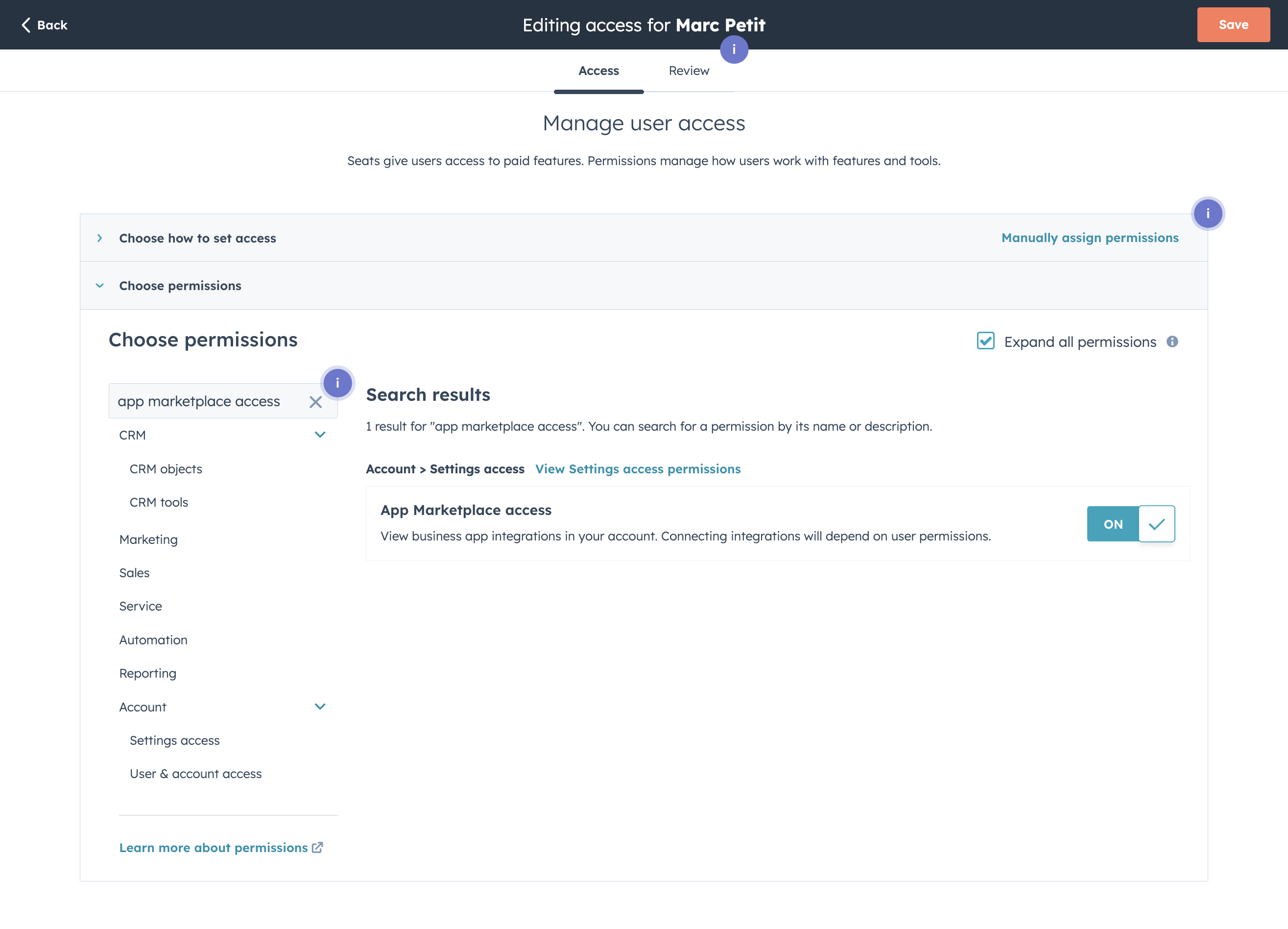Open View Settings access permissions link
This screenshot has width=1288, height=929.
638,469
